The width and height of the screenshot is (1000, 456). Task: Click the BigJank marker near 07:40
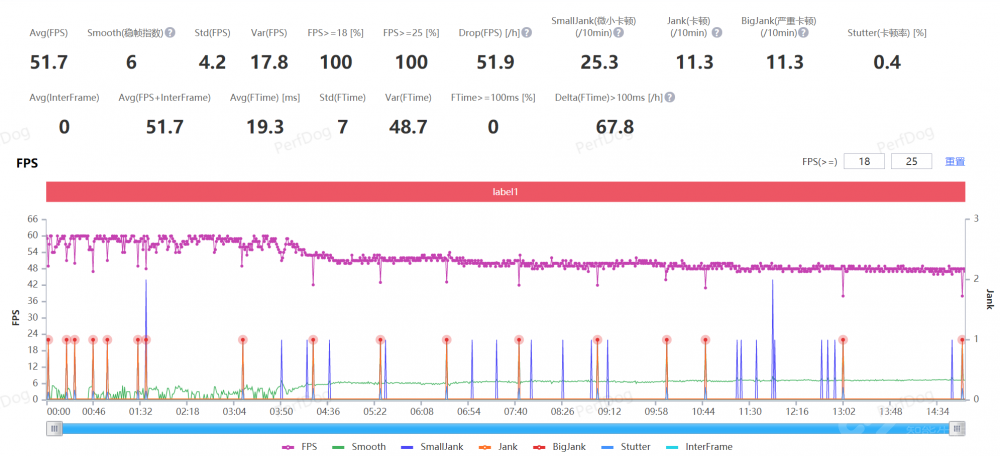[519, 339]
